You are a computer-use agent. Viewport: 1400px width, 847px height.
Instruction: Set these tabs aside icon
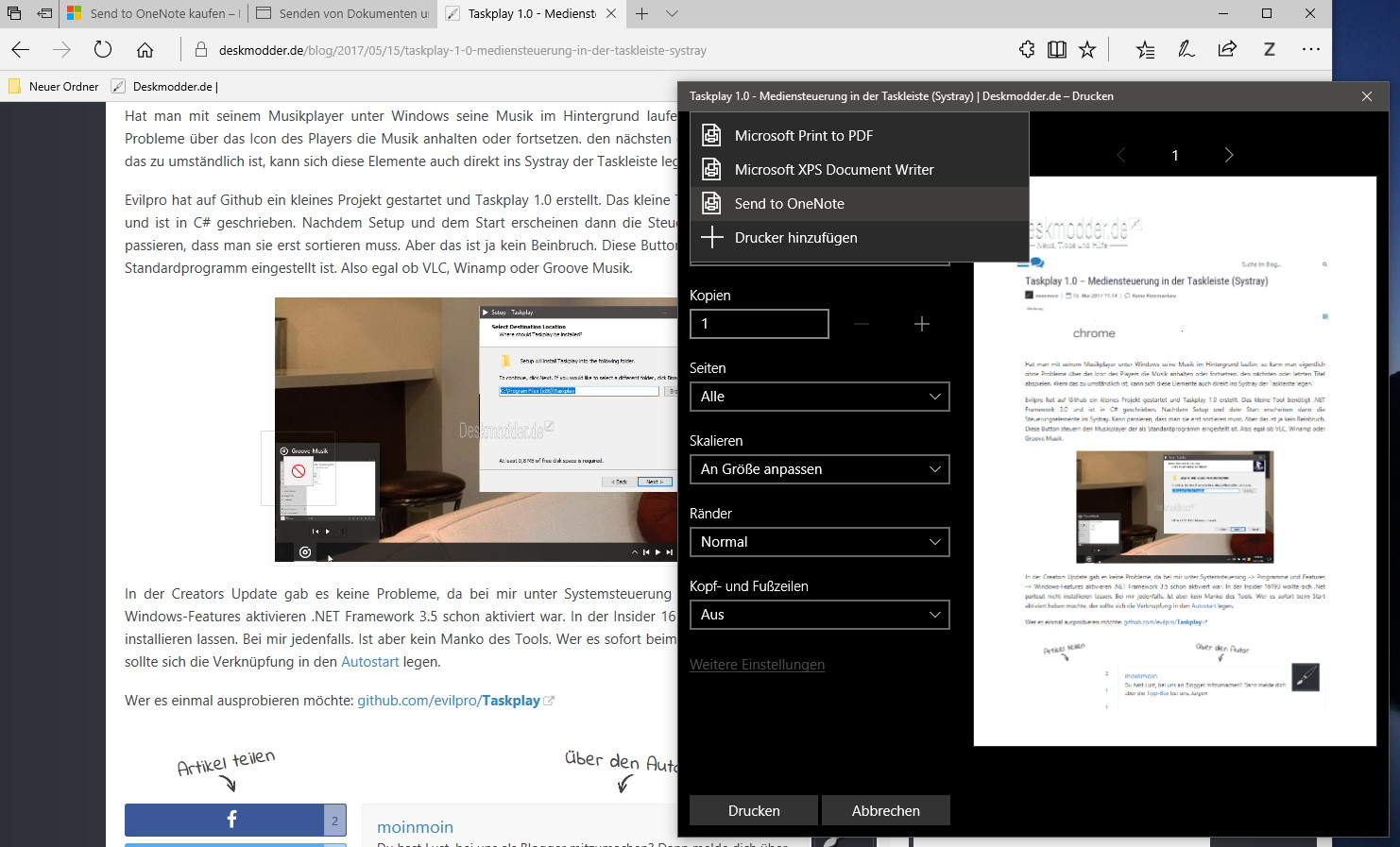(44, 13)
